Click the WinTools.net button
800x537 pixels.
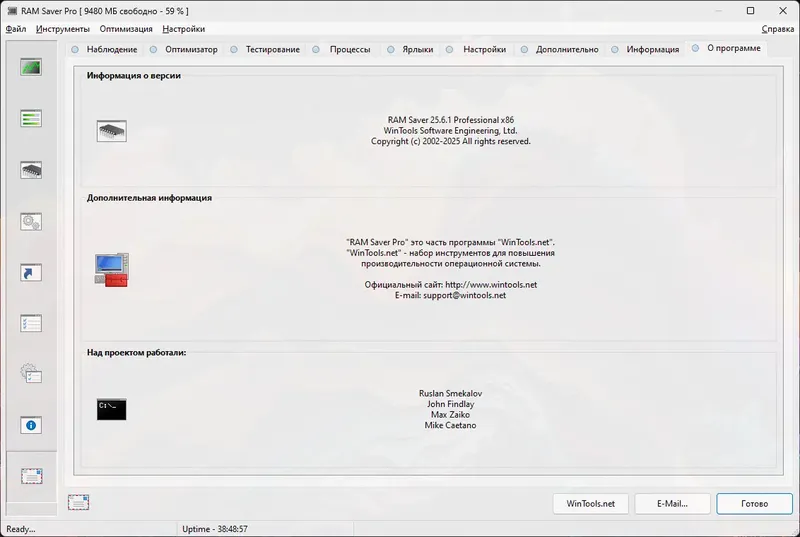[x=590, y=503]
